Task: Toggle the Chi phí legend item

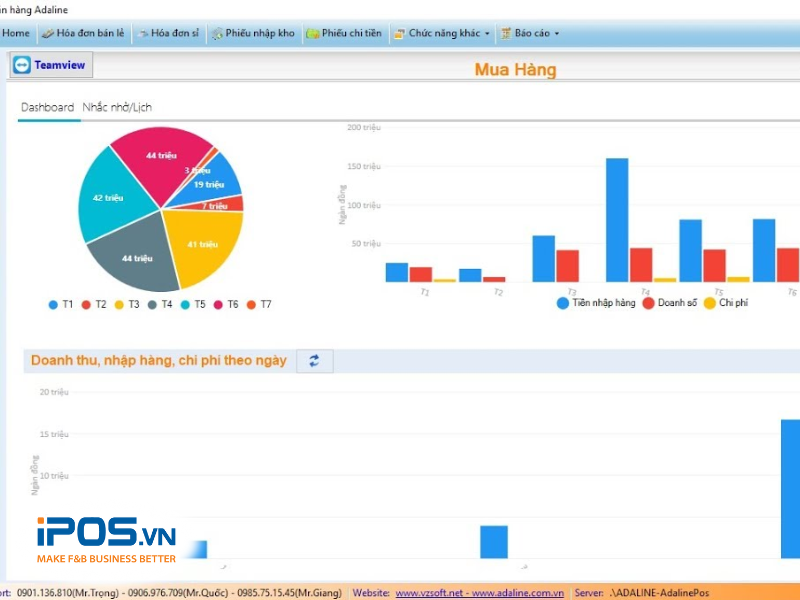Action: pyautogui.click(x=710, y=302)
